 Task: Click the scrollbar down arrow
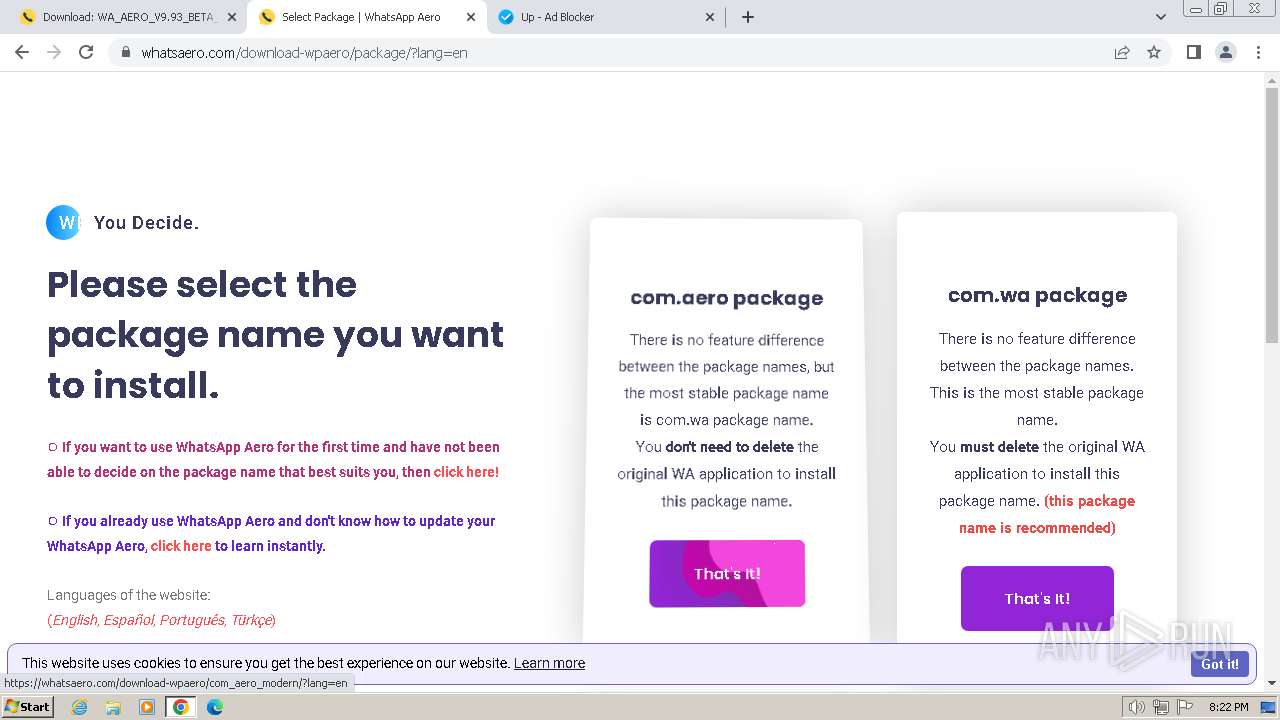tap(1272, 683)
